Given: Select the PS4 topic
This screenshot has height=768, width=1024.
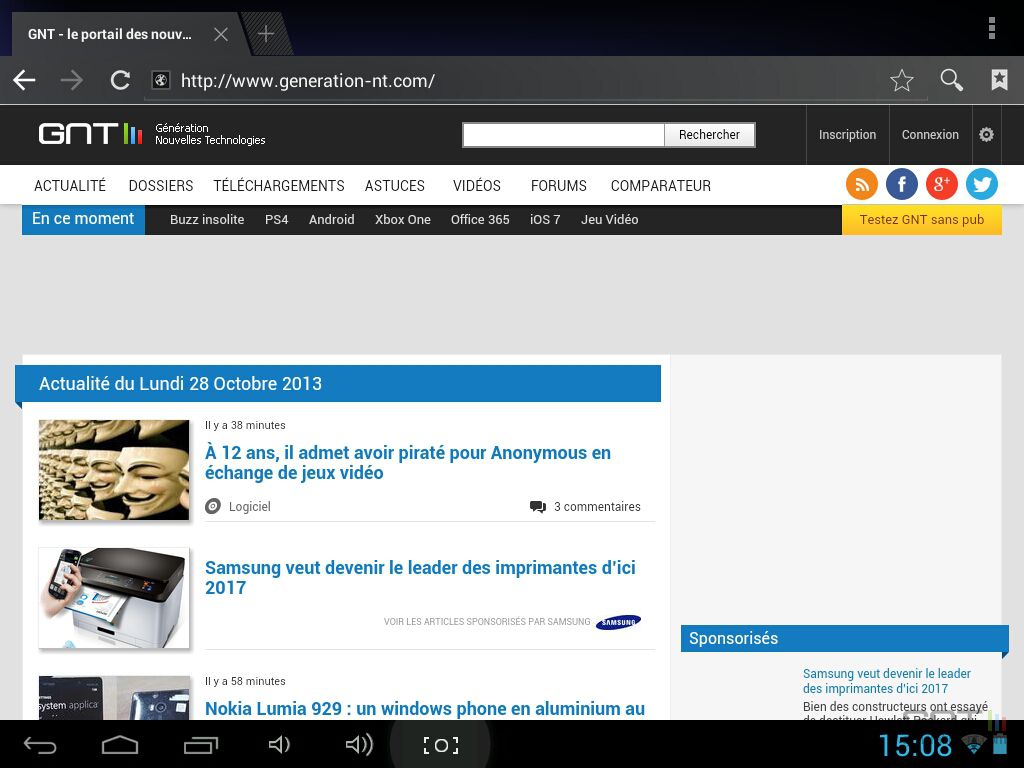Looking at the screenshot, I should [x=276, y=219].
